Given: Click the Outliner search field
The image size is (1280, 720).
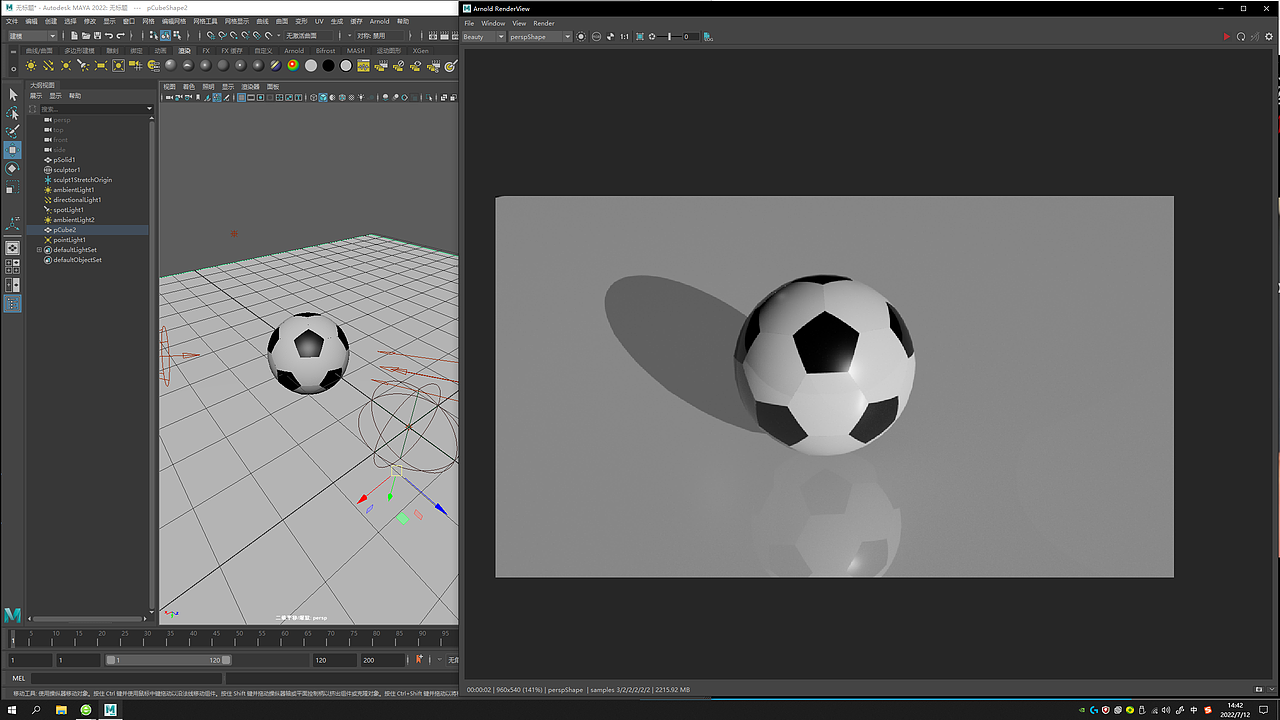Looking at the screenshot, I should 97,109.
